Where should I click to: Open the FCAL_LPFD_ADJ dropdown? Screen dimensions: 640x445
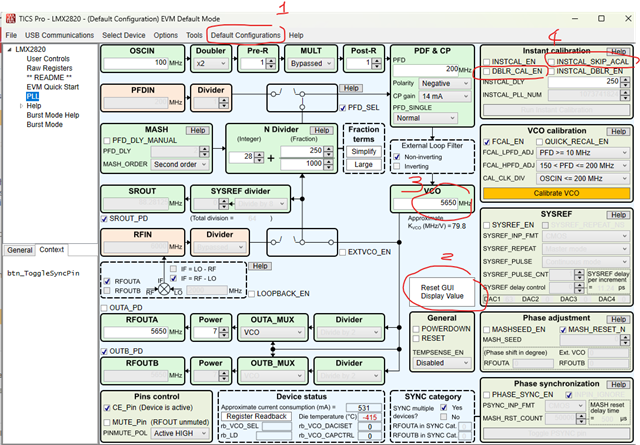(x=583, y=153)
